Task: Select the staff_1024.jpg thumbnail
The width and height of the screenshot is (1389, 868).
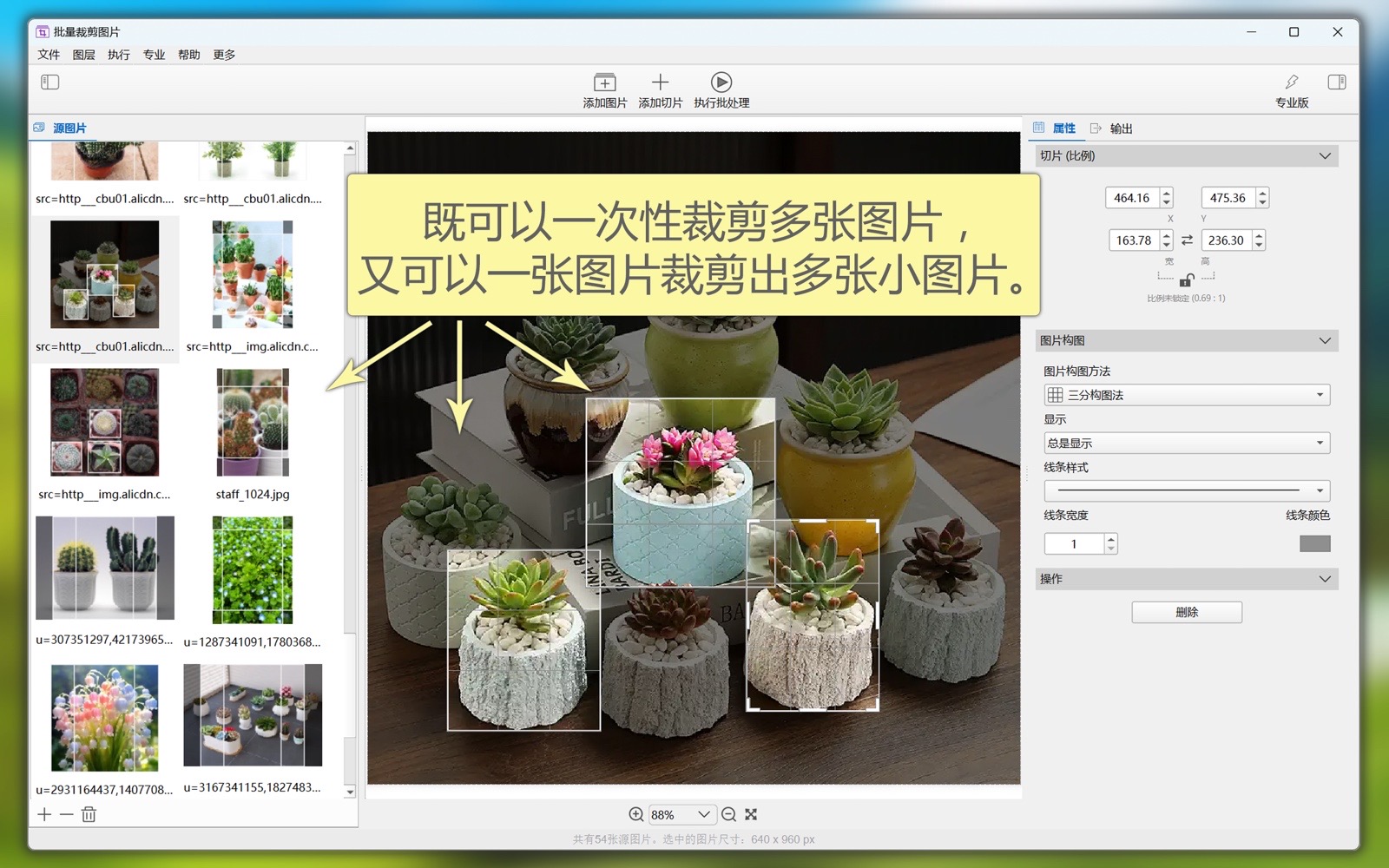Action: 253,423
